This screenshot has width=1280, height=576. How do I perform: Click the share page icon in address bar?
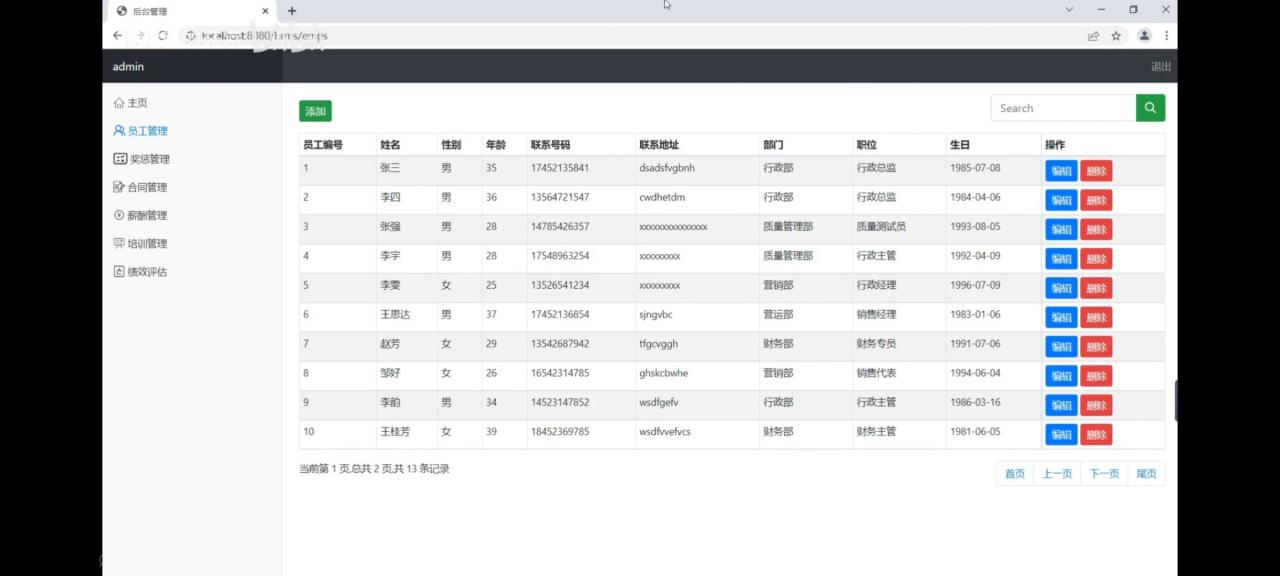pyautogui.click(x=1094, y=35)
